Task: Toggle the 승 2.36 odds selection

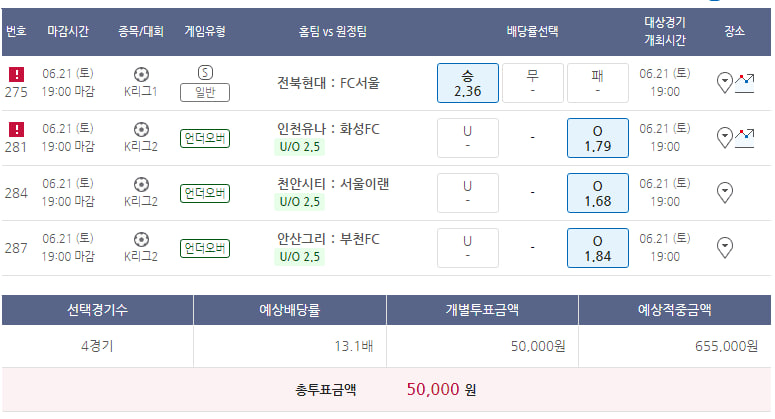Action: coord(468,83)
